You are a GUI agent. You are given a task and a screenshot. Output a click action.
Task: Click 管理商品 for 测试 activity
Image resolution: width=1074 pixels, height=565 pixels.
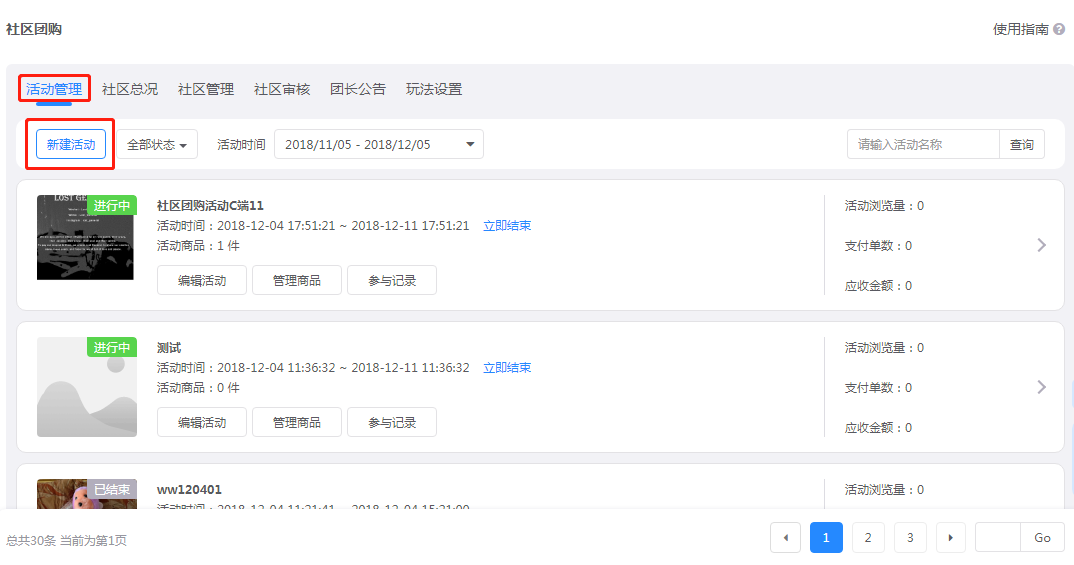pos(297,423)
